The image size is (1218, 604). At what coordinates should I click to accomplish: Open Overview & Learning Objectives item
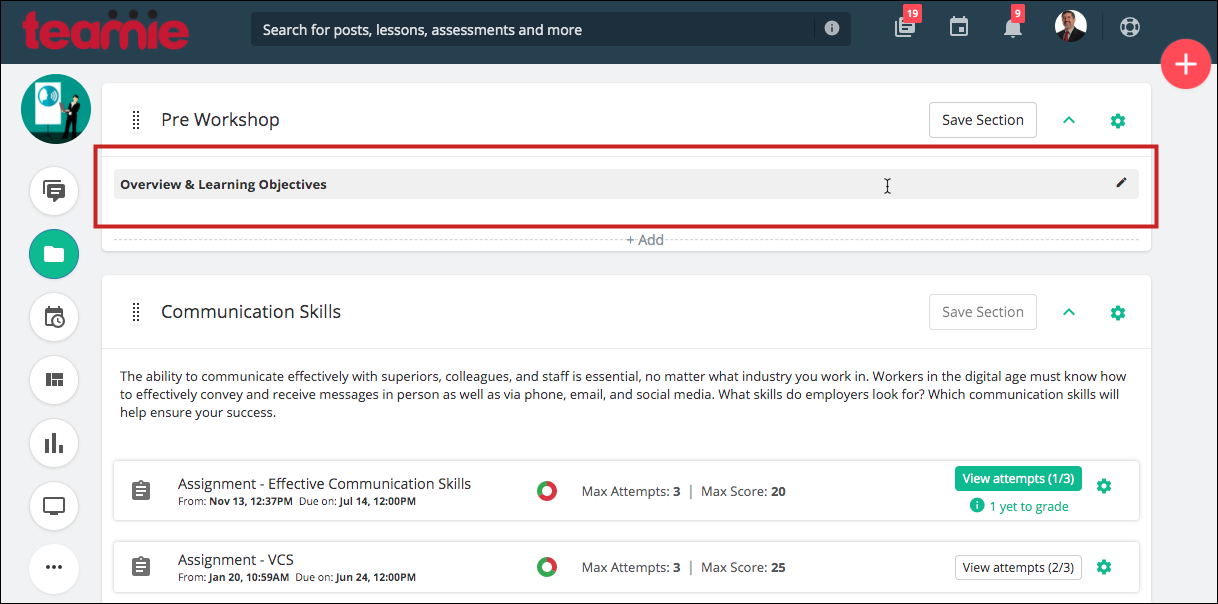coord(626,184)
